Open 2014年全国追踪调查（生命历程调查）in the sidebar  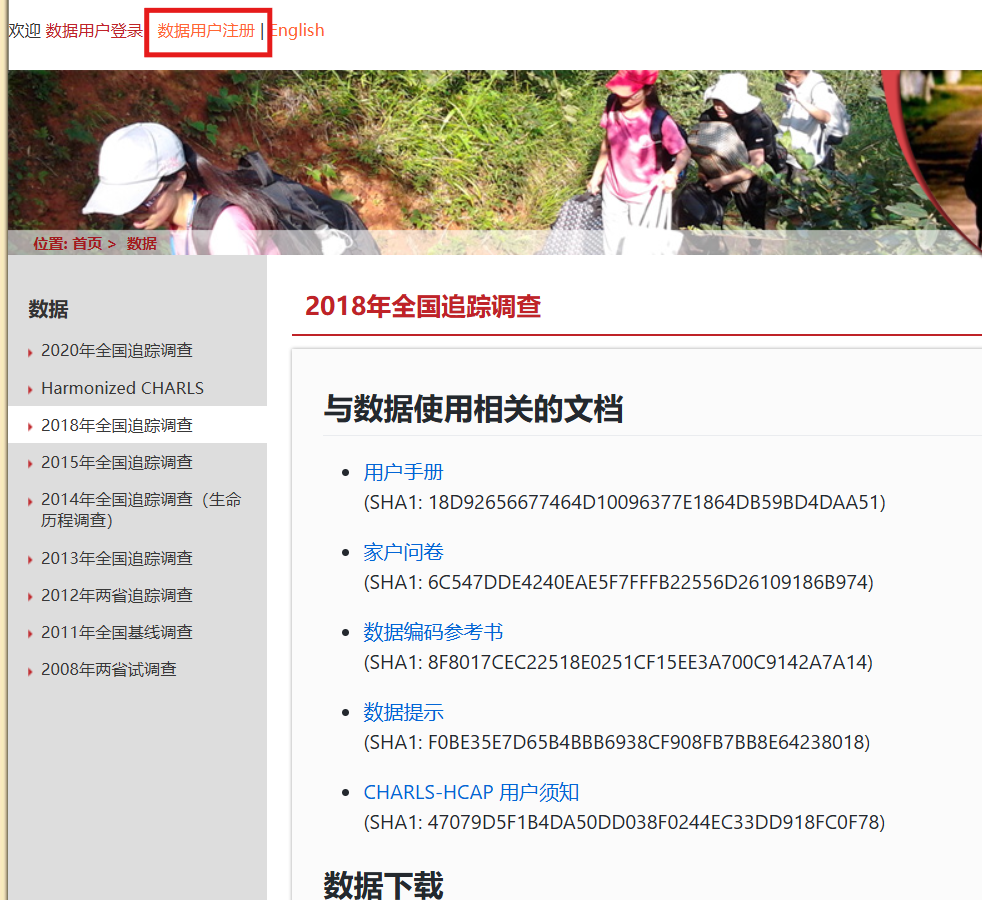pyautogui.click(x=140, y=509)
